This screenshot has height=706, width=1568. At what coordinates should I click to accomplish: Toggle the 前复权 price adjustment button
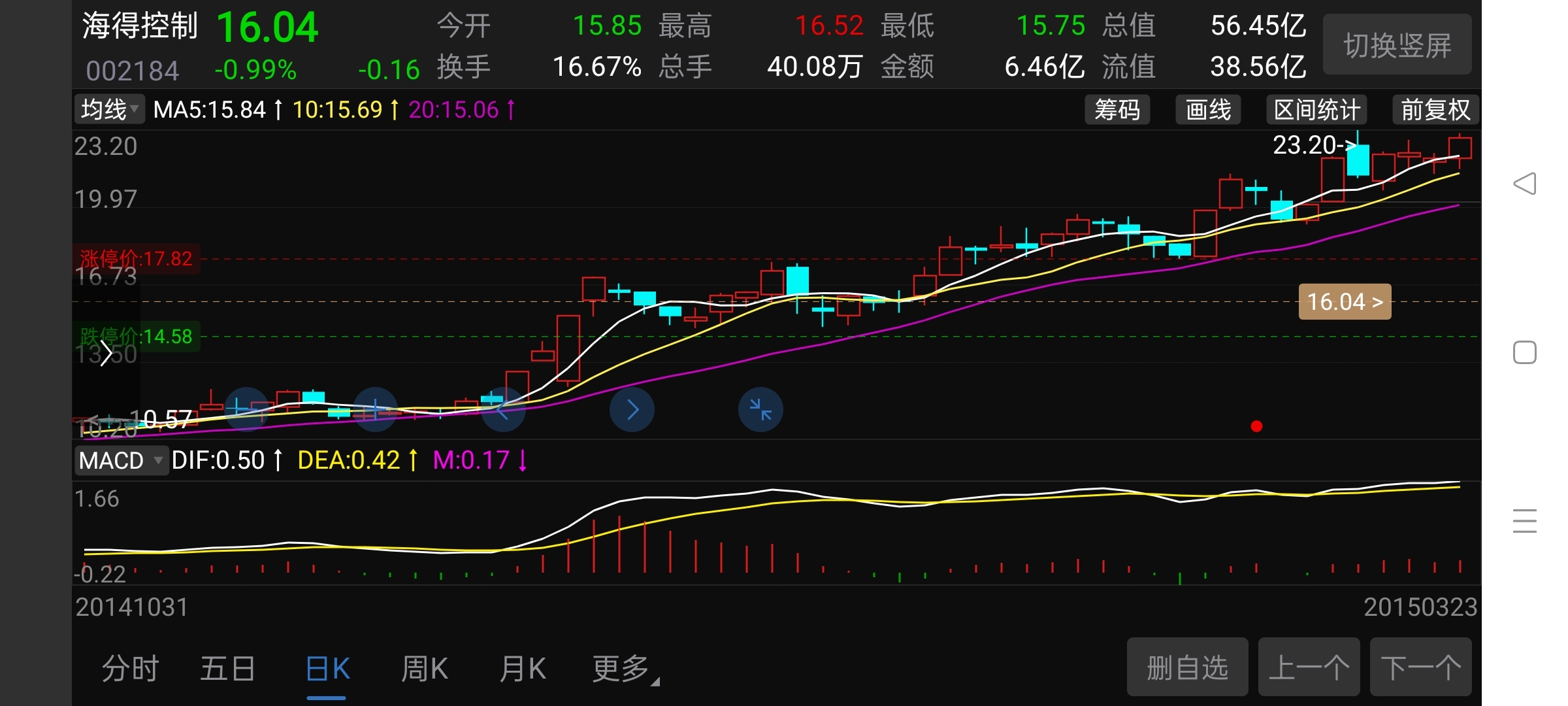click(x=1435, y=110)
